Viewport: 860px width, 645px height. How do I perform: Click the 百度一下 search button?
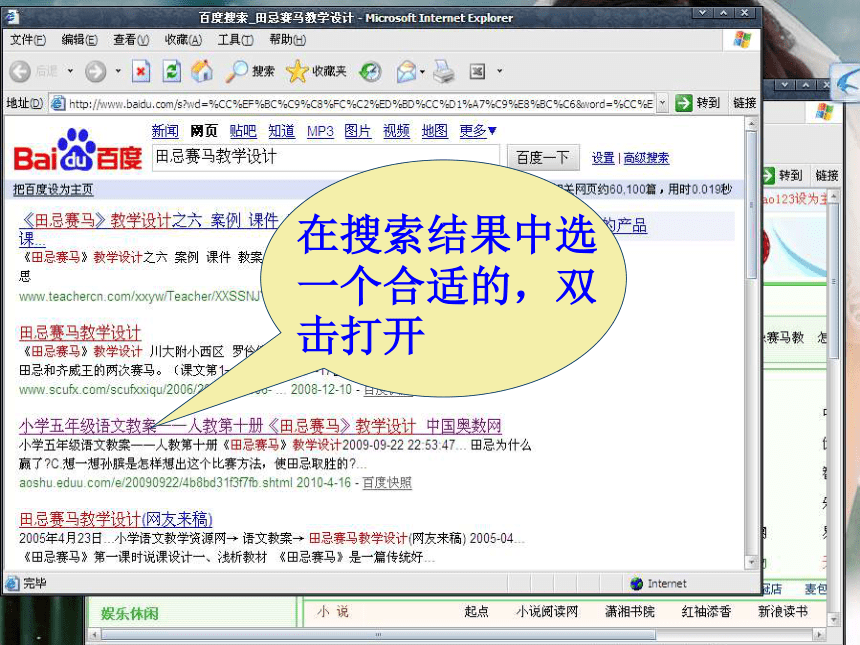pos(542,158)
